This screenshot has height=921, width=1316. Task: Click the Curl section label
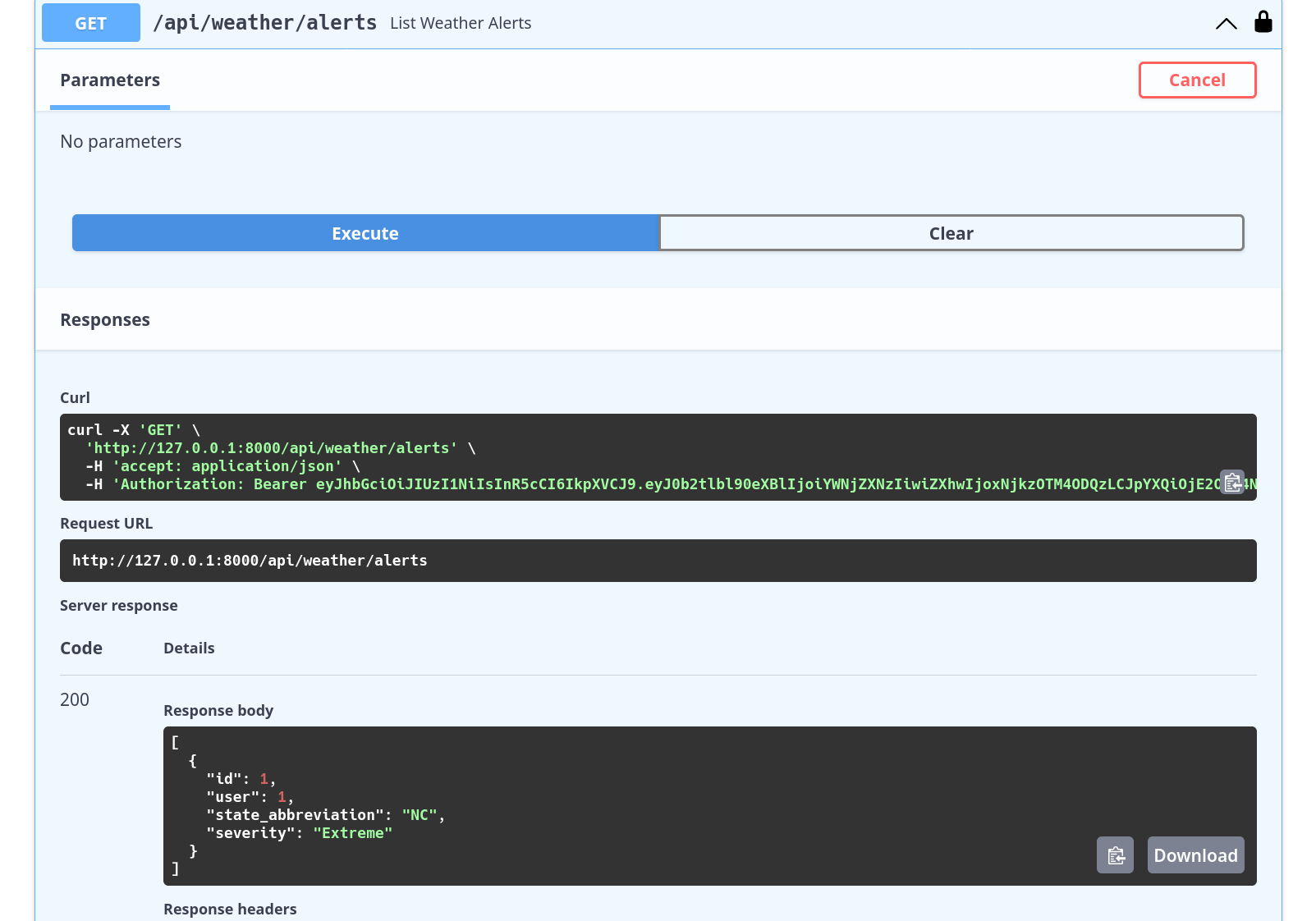coord(75,398)
